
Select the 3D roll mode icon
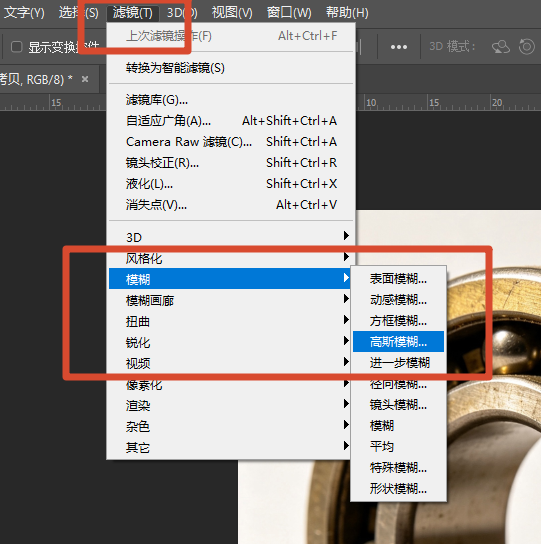coord(527,47)
